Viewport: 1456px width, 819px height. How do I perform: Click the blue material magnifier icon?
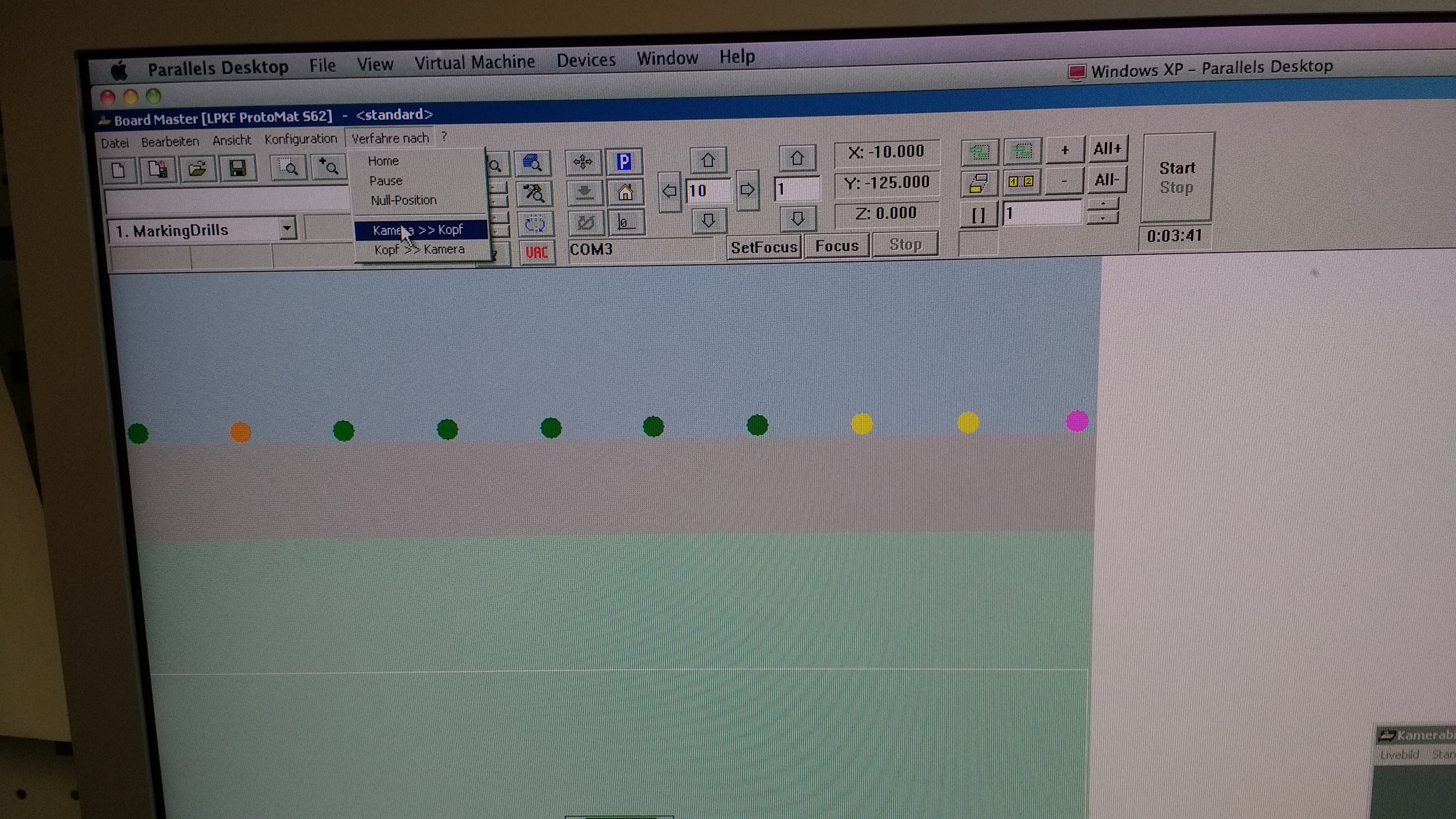(x=532, y=163)
